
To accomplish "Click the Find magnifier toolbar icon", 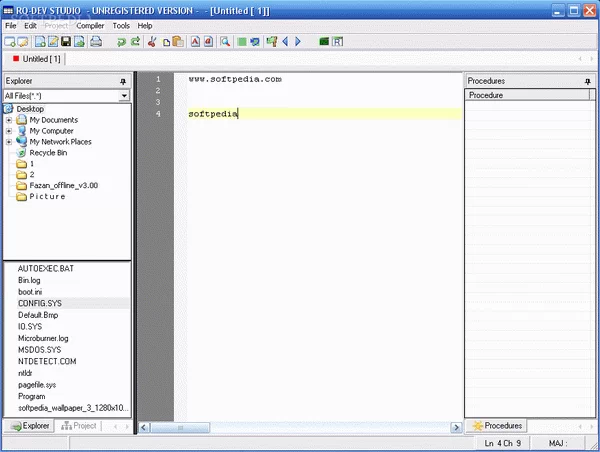I will click(226, 42).
